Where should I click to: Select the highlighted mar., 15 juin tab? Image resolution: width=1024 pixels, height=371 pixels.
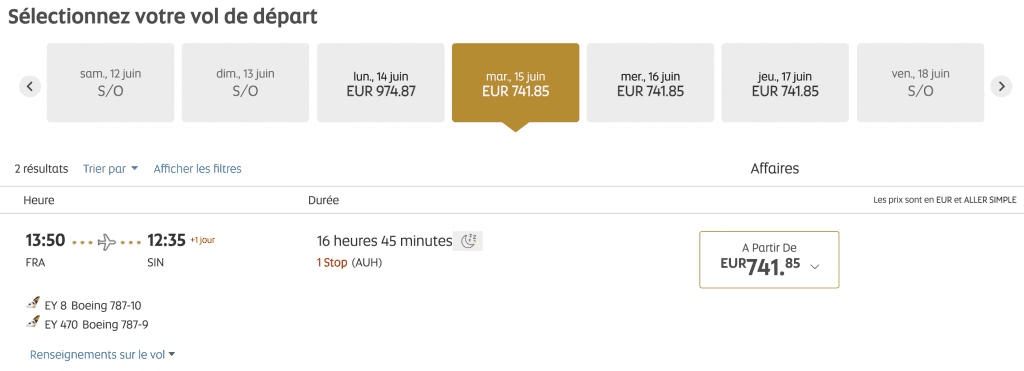click(x=515, y=83)
